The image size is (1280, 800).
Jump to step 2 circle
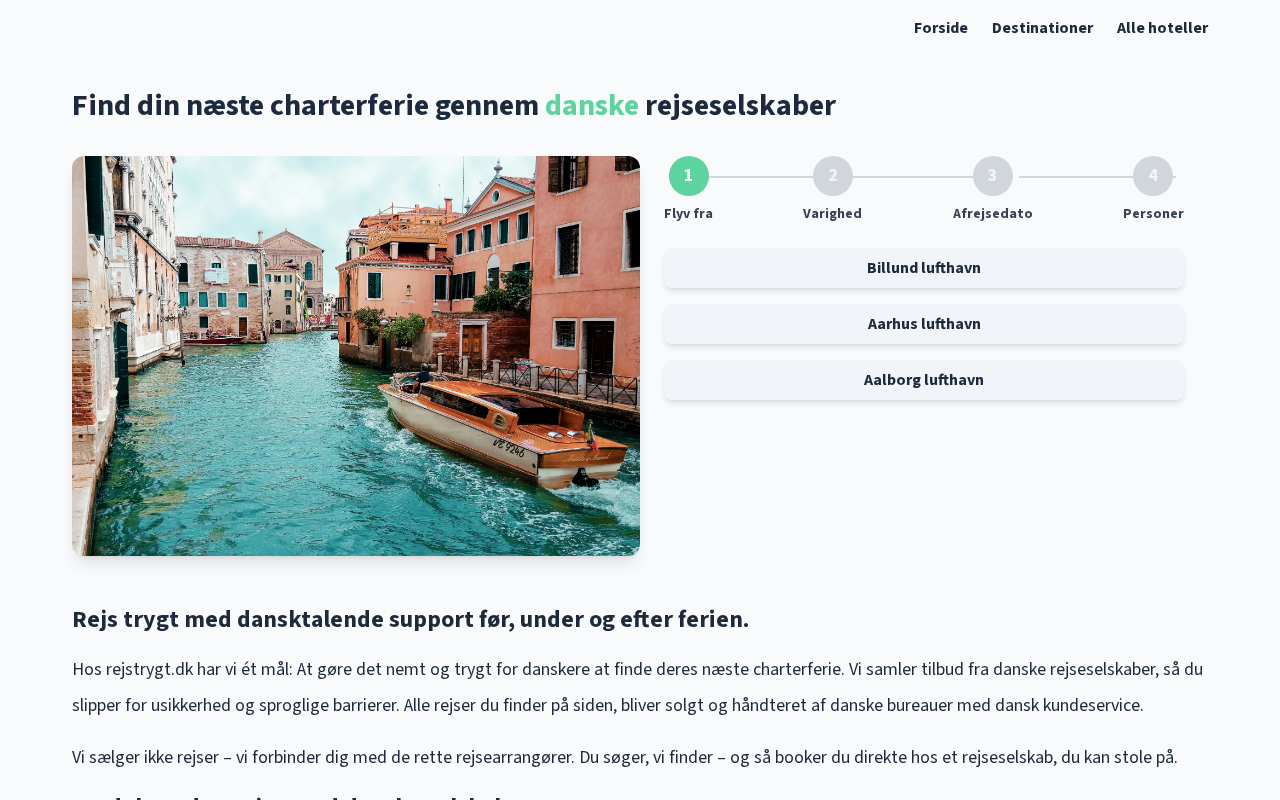(832, 176)
